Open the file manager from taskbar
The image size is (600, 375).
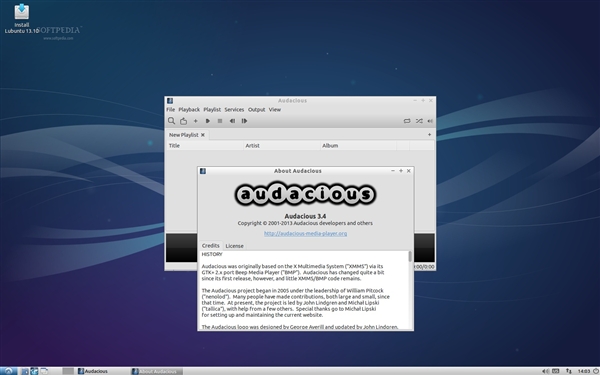coord(24,371)
